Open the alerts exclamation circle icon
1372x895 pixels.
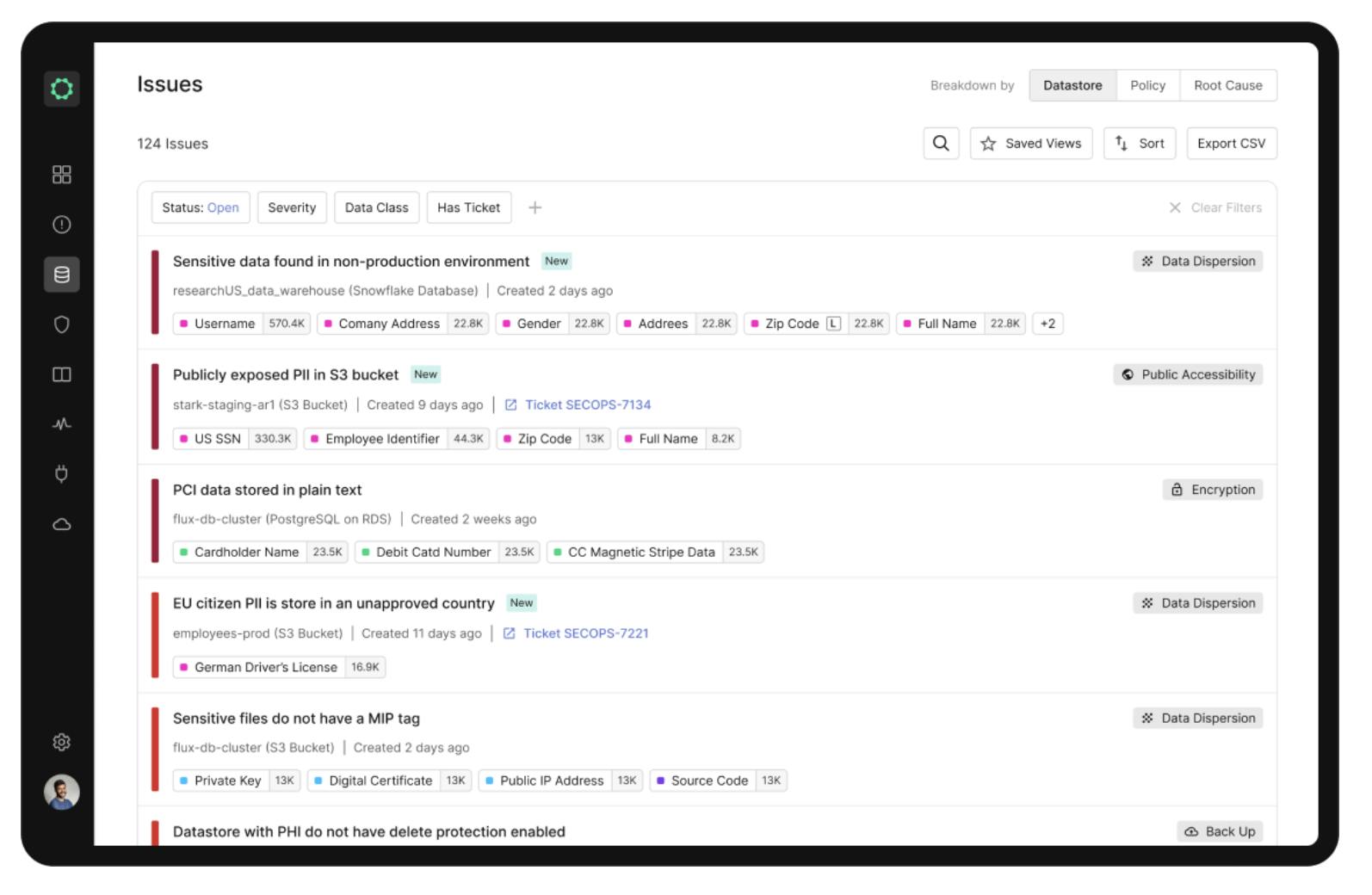[x=62, y=225]
